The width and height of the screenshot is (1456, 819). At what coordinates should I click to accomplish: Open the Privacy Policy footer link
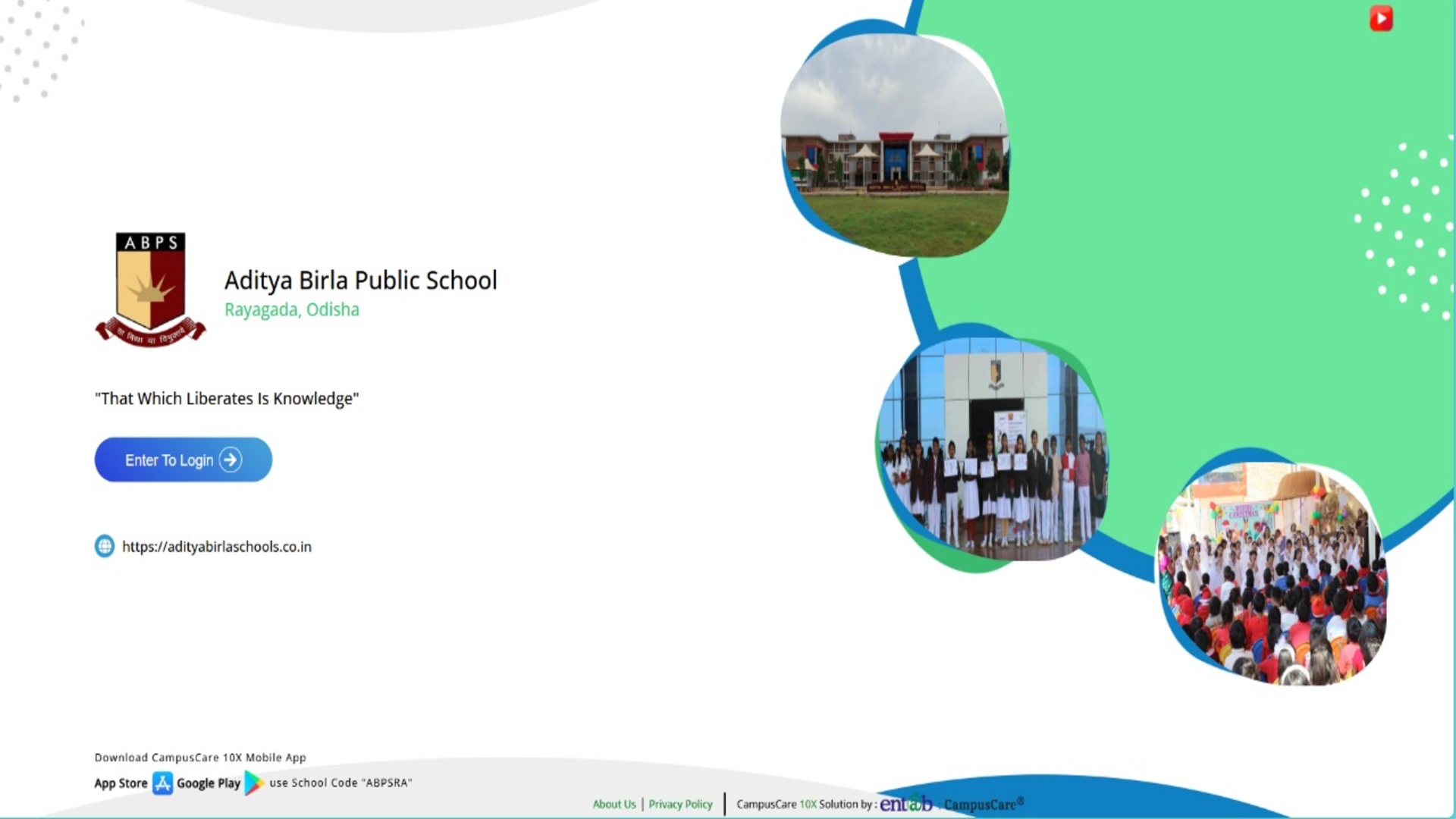[x=680, y=804]
